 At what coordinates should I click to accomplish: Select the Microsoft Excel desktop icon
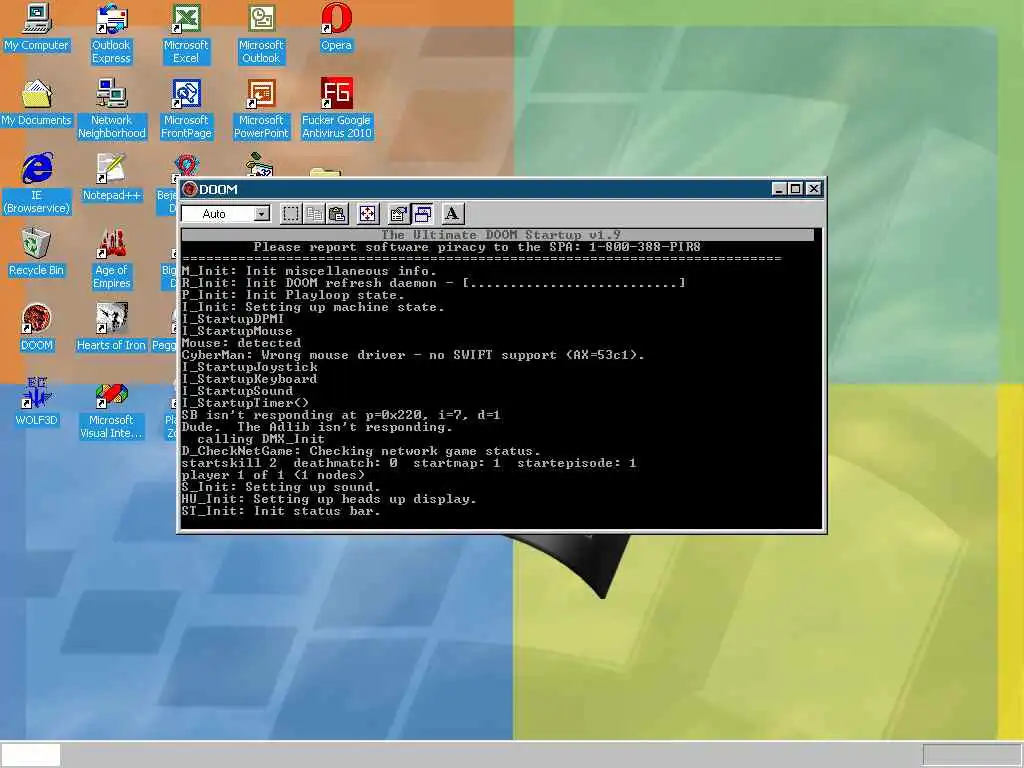(186, 34)
